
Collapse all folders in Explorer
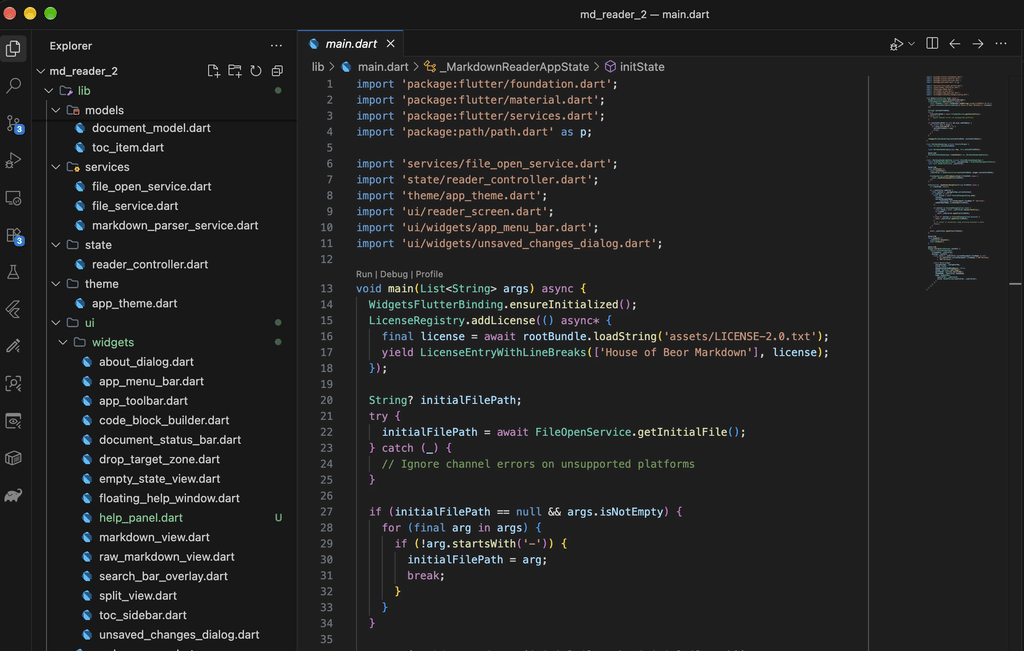pyautogui.click(x=278, y=71)
